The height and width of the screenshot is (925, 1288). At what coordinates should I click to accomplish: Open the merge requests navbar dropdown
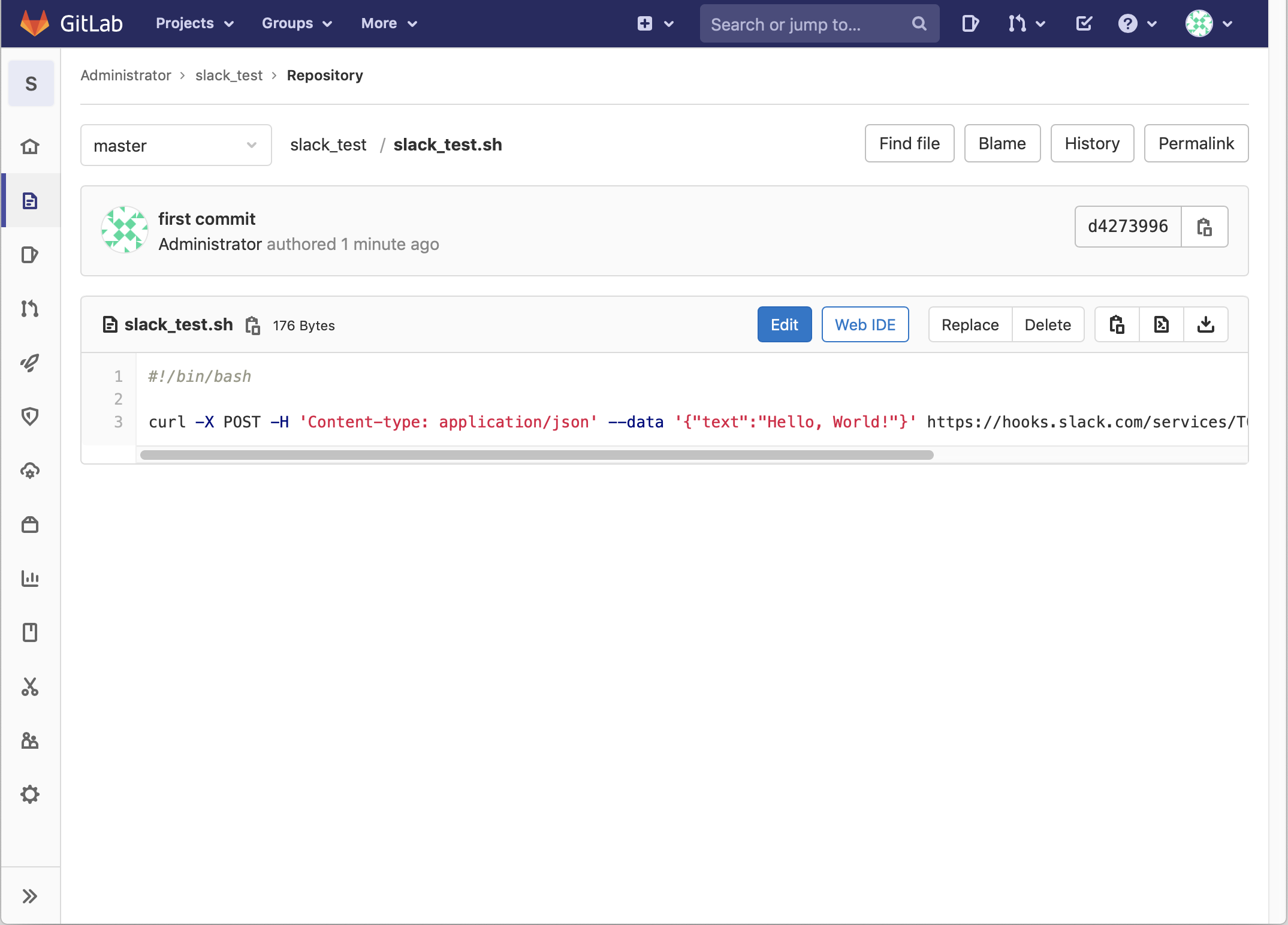click(x=1027, y=23)
